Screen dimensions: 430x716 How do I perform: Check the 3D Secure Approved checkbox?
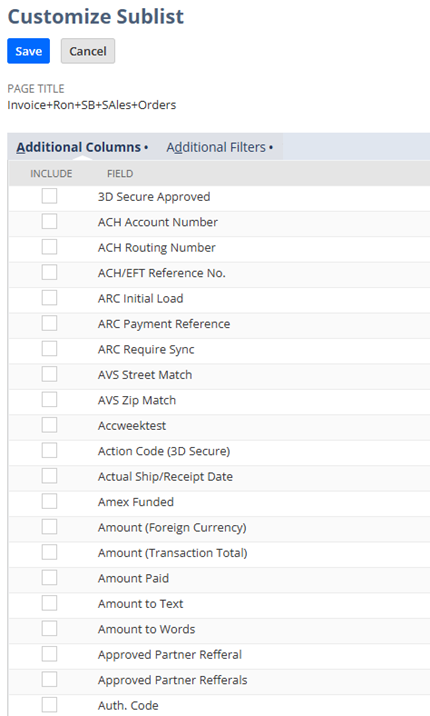tap(49, 196)
